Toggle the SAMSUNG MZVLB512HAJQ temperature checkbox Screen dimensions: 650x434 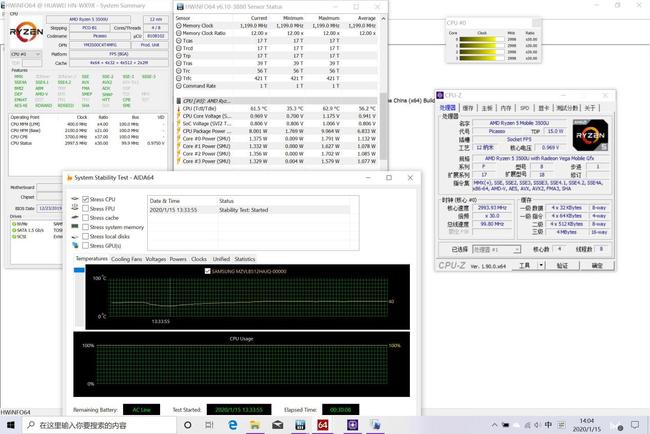208,271
